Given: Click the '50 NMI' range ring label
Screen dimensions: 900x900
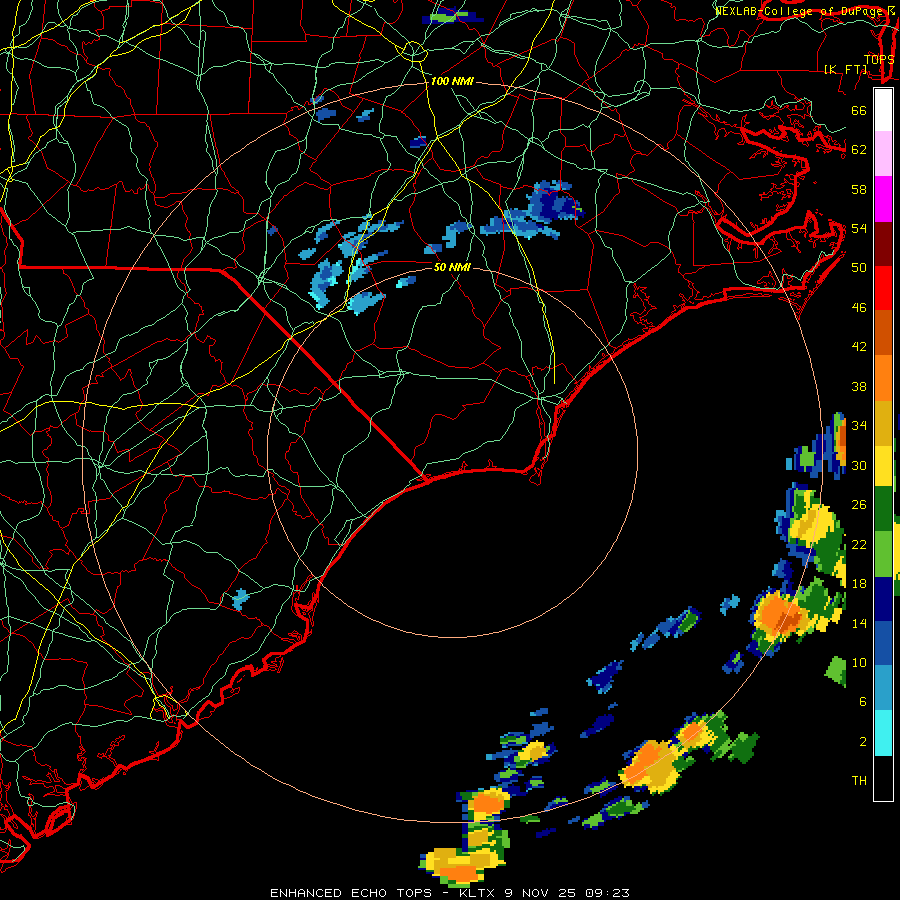Looking at the screenshot, I should pyautogui.click(x=452, y=267).
